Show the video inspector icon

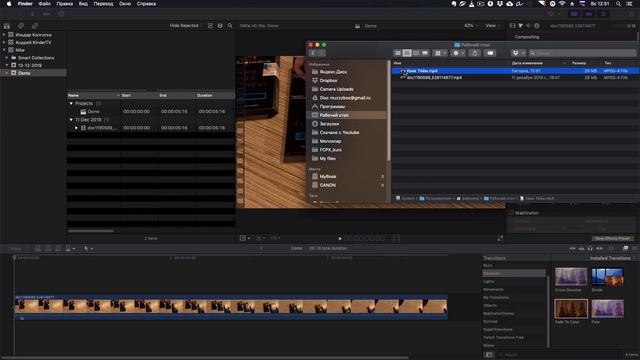513,26
